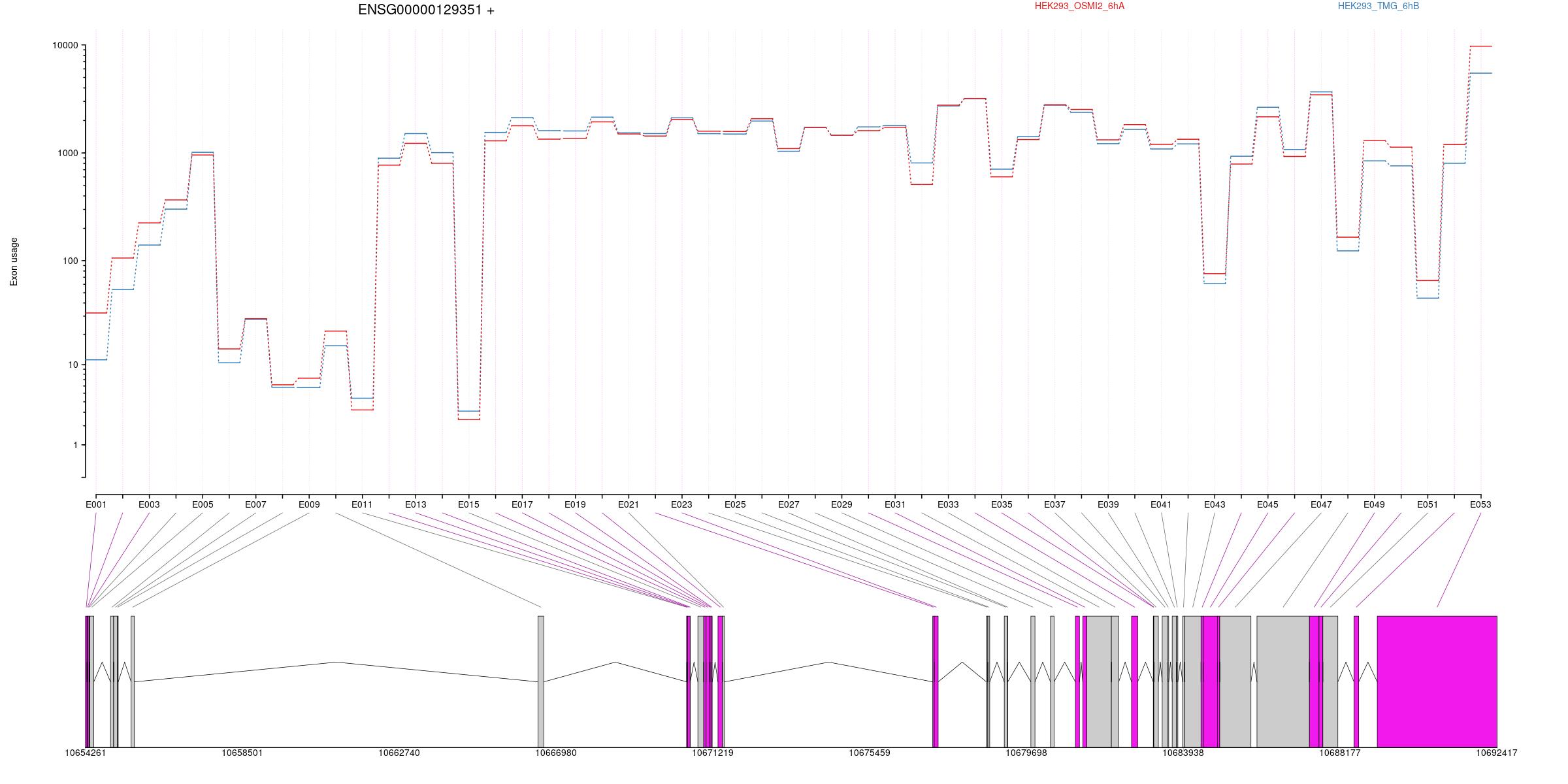The image size is (1568, 784).
Task: Click the 100 y-axis tick label
Action: click(x=70, y=261)
